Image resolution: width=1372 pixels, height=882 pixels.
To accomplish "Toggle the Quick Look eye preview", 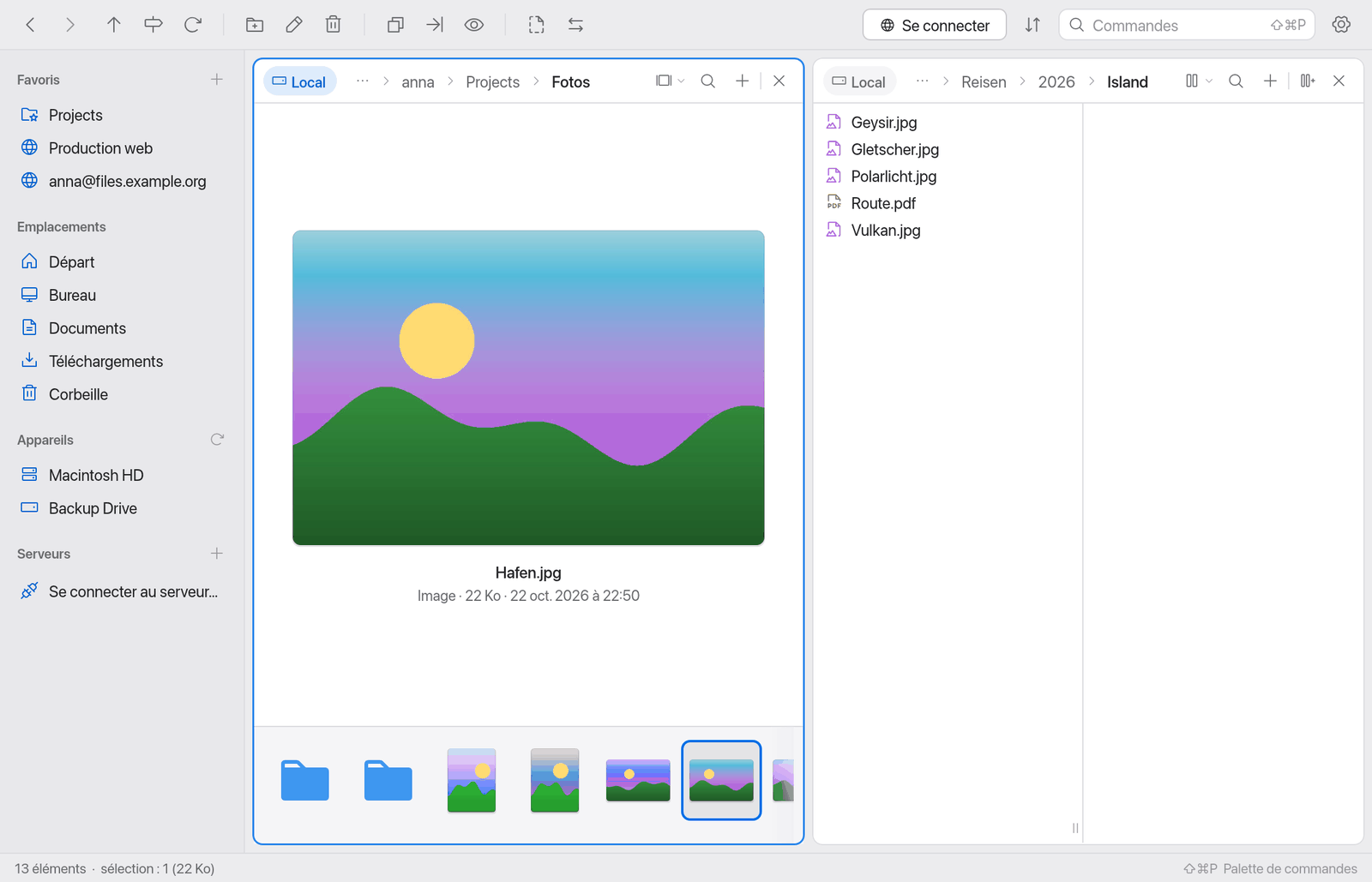I will click(x=474, y=25).
